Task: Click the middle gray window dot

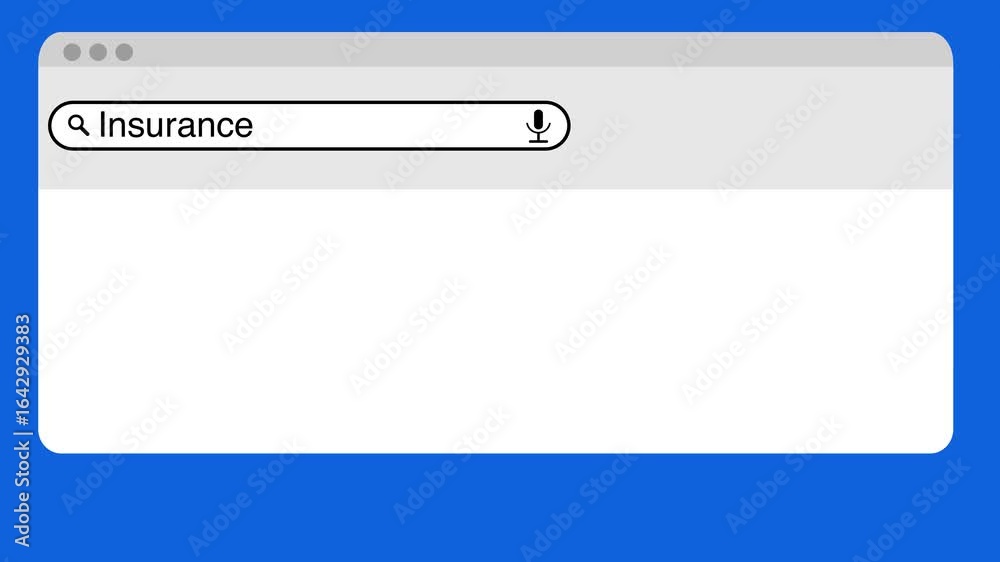Action: pos(98,52)
